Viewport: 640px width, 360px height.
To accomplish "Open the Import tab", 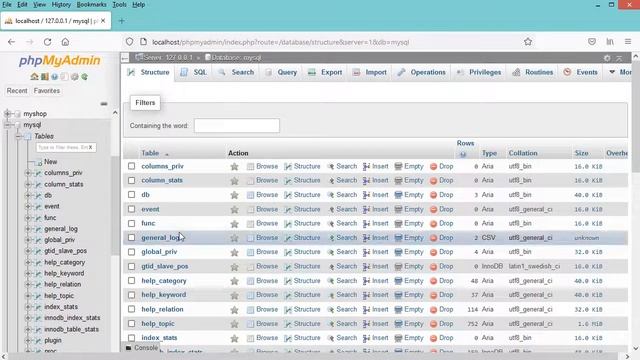I will 369,72.
